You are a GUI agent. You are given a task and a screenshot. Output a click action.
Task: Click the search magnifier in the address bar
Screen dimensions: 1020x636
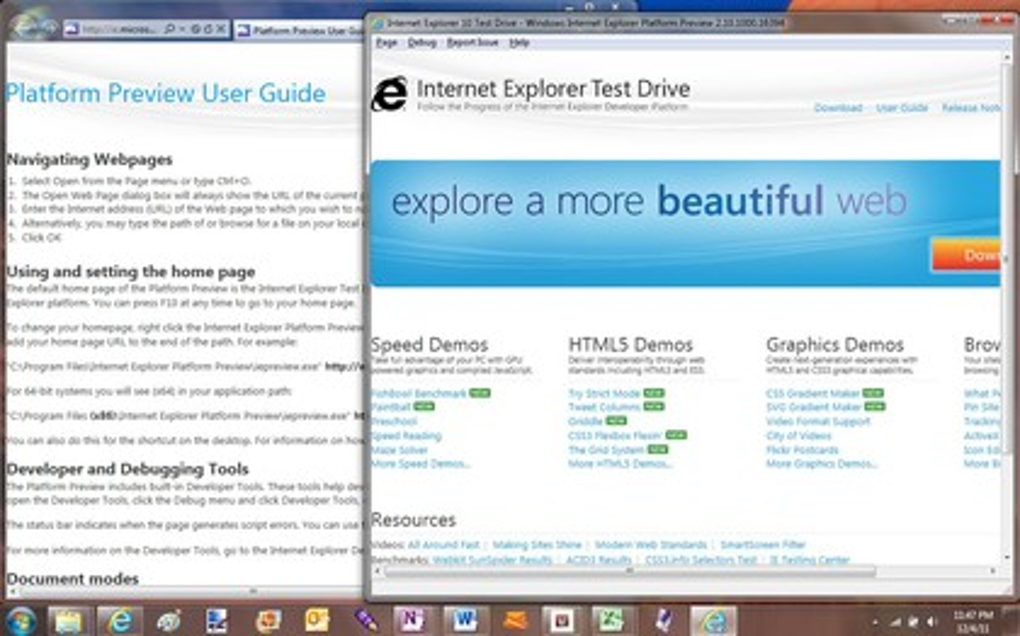click(169, 29)
